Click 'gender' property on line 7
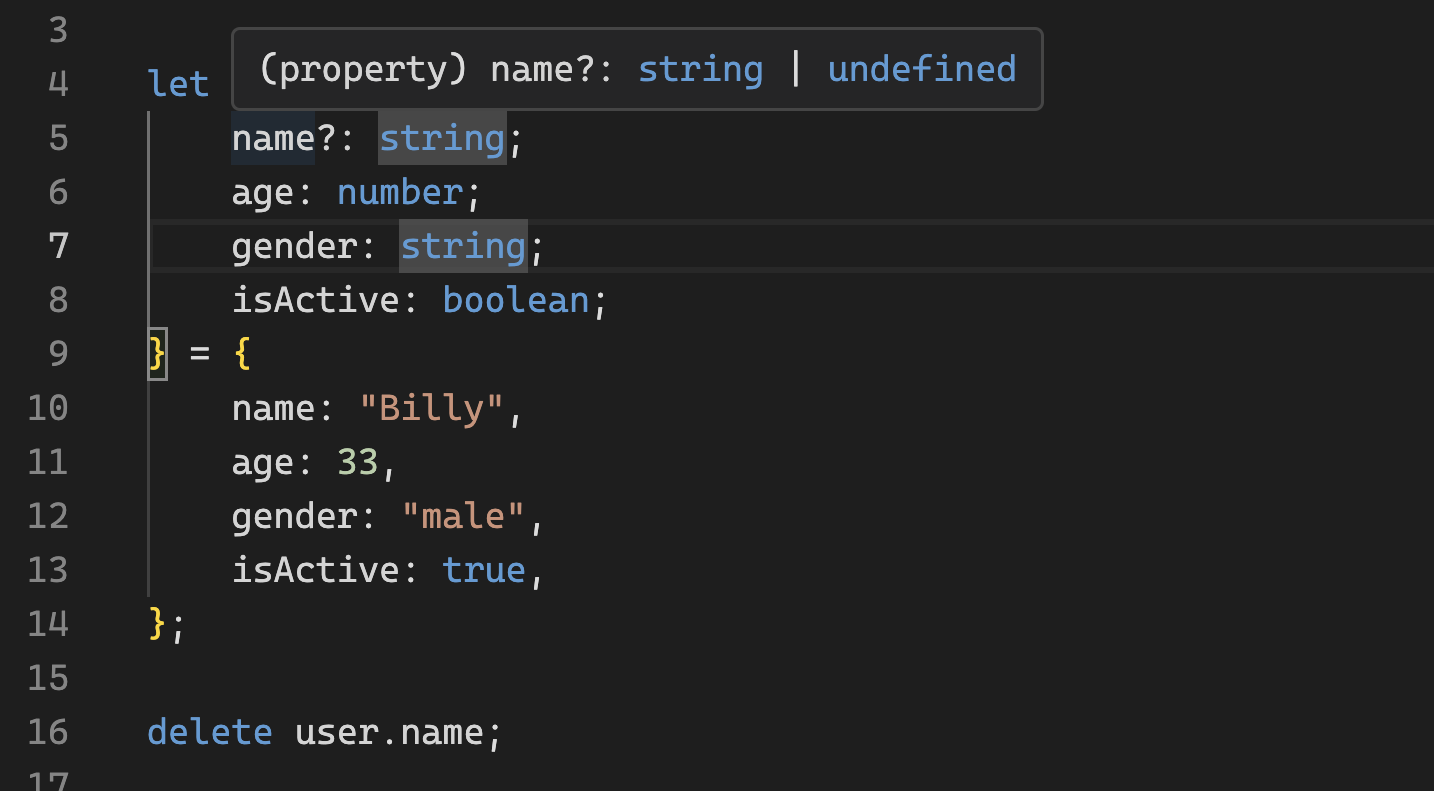The height and width of the screenshot is (791, 1434). pos(294,246)
